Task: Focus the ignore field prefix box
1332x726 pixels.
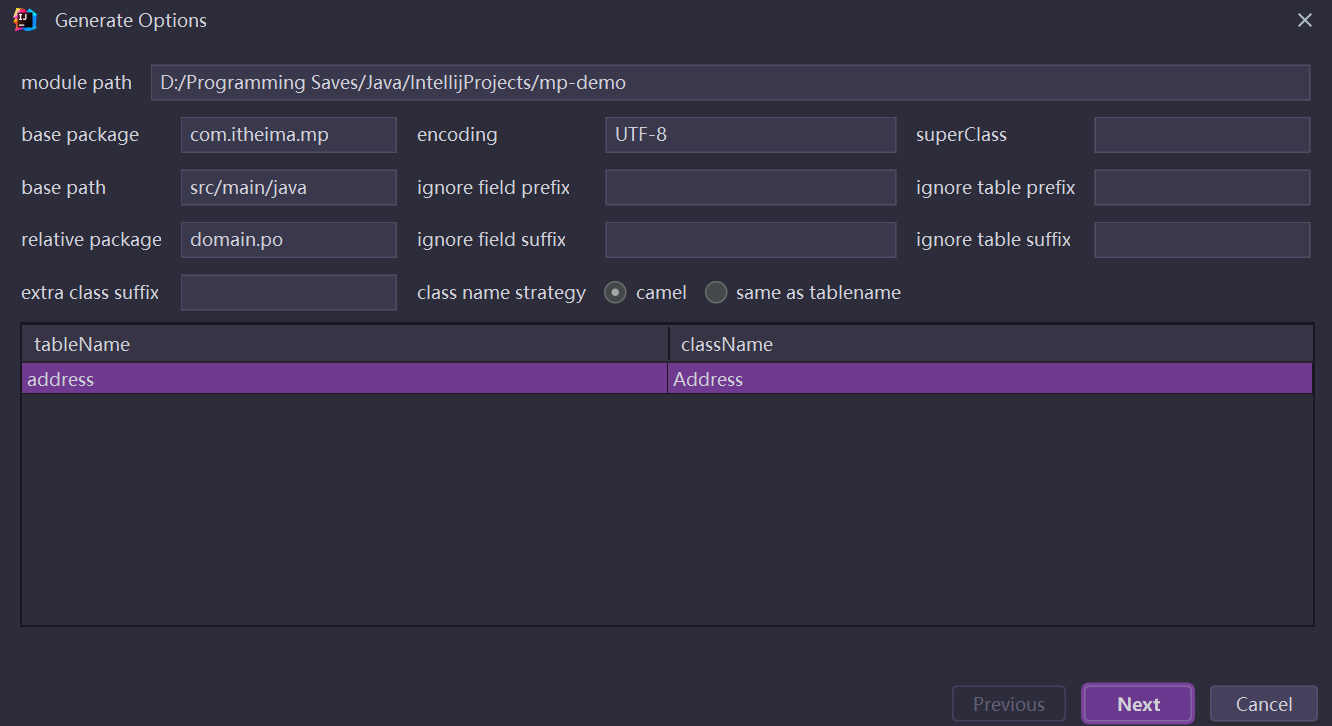Action: (750, 187)
